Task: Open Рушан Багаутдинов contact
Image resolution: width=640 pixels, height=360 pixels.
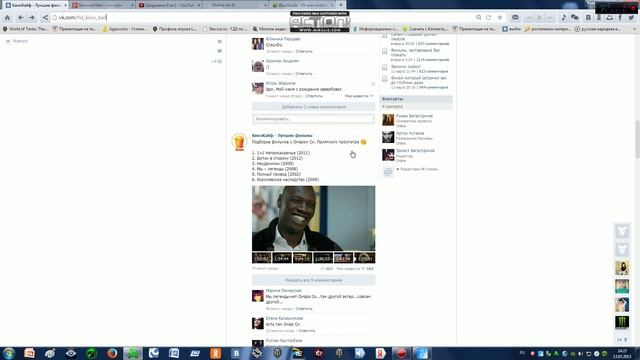Action: coord(414,116)
